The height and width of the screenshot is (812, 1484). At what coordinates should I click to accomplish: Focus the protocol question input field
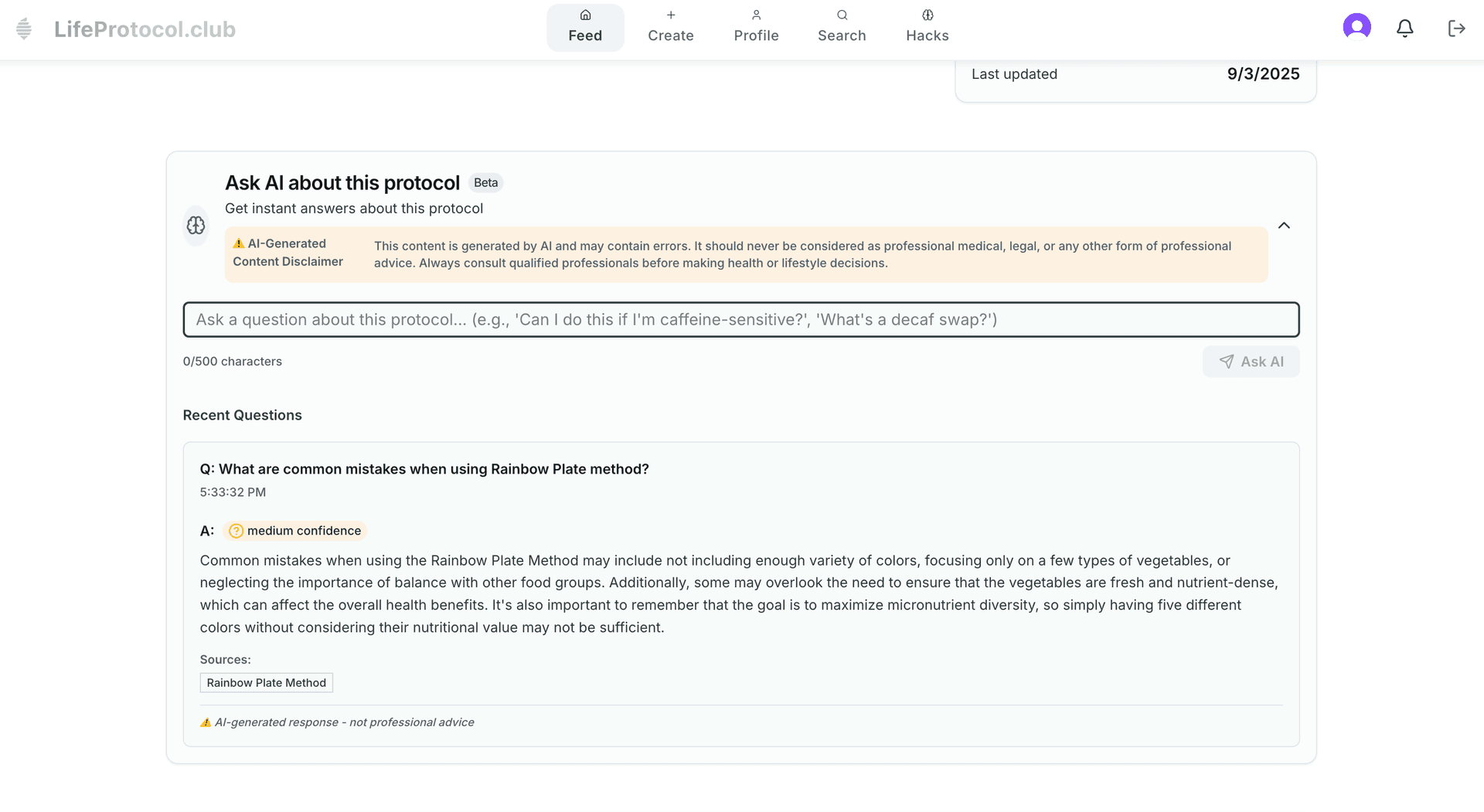coord(740,320)
